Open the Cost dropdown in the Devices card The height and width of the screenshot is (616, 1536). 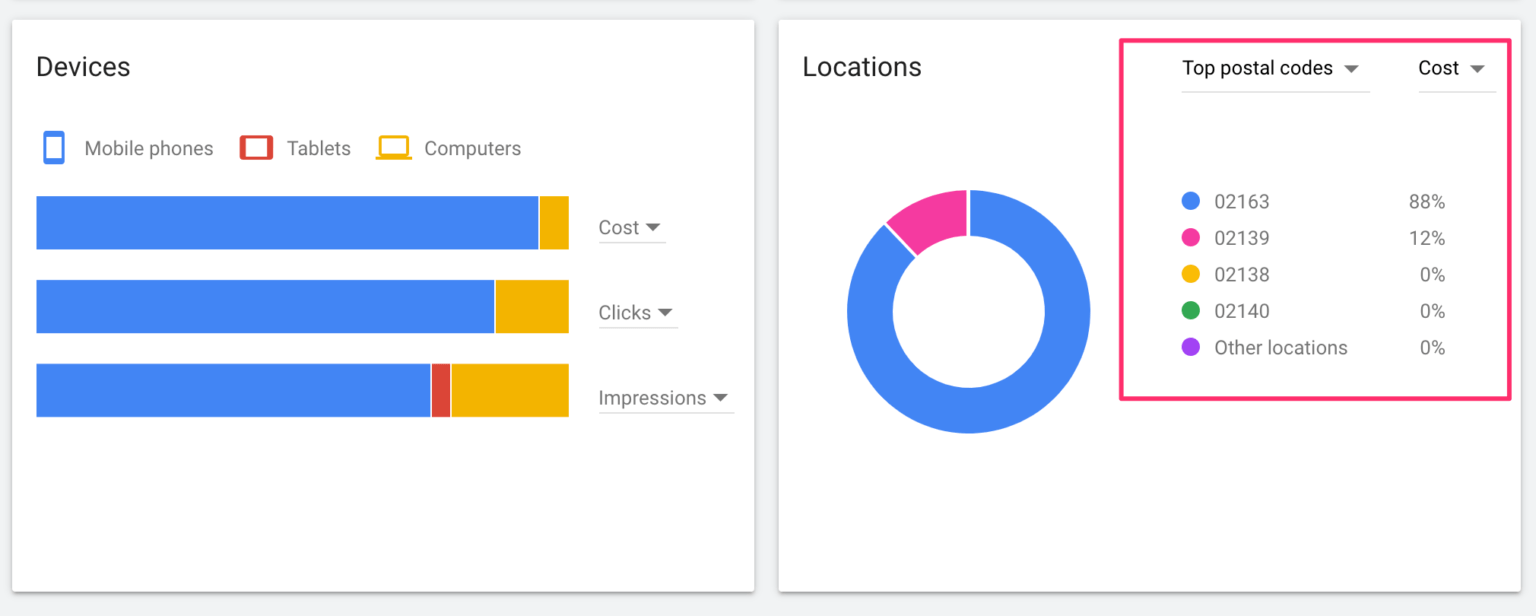(631, 227)
